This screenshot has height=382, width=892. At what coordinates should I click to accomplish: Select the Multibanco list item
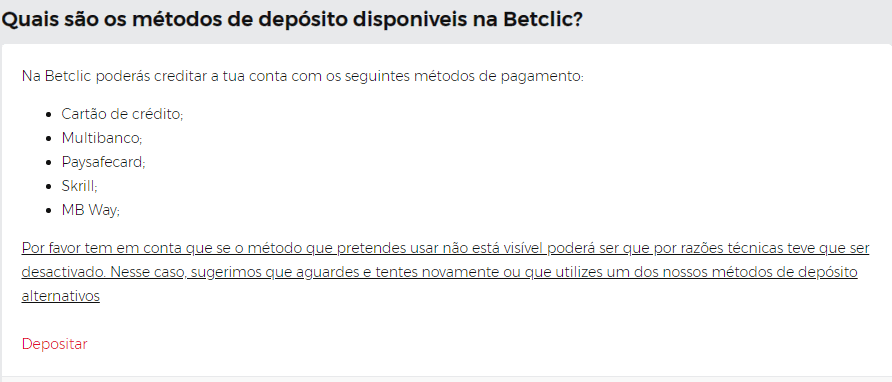tap(102, 138)
